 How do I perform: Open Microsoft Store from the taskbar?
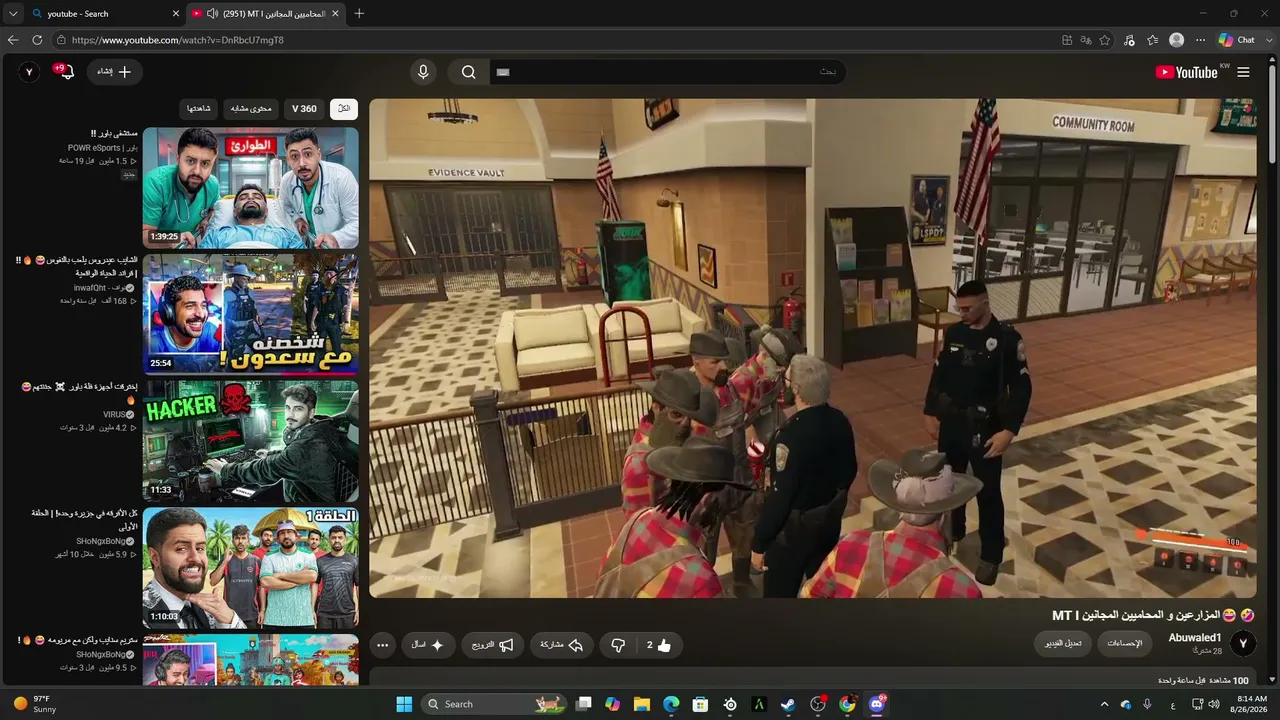pyautogui.click(x=701, y=704)
